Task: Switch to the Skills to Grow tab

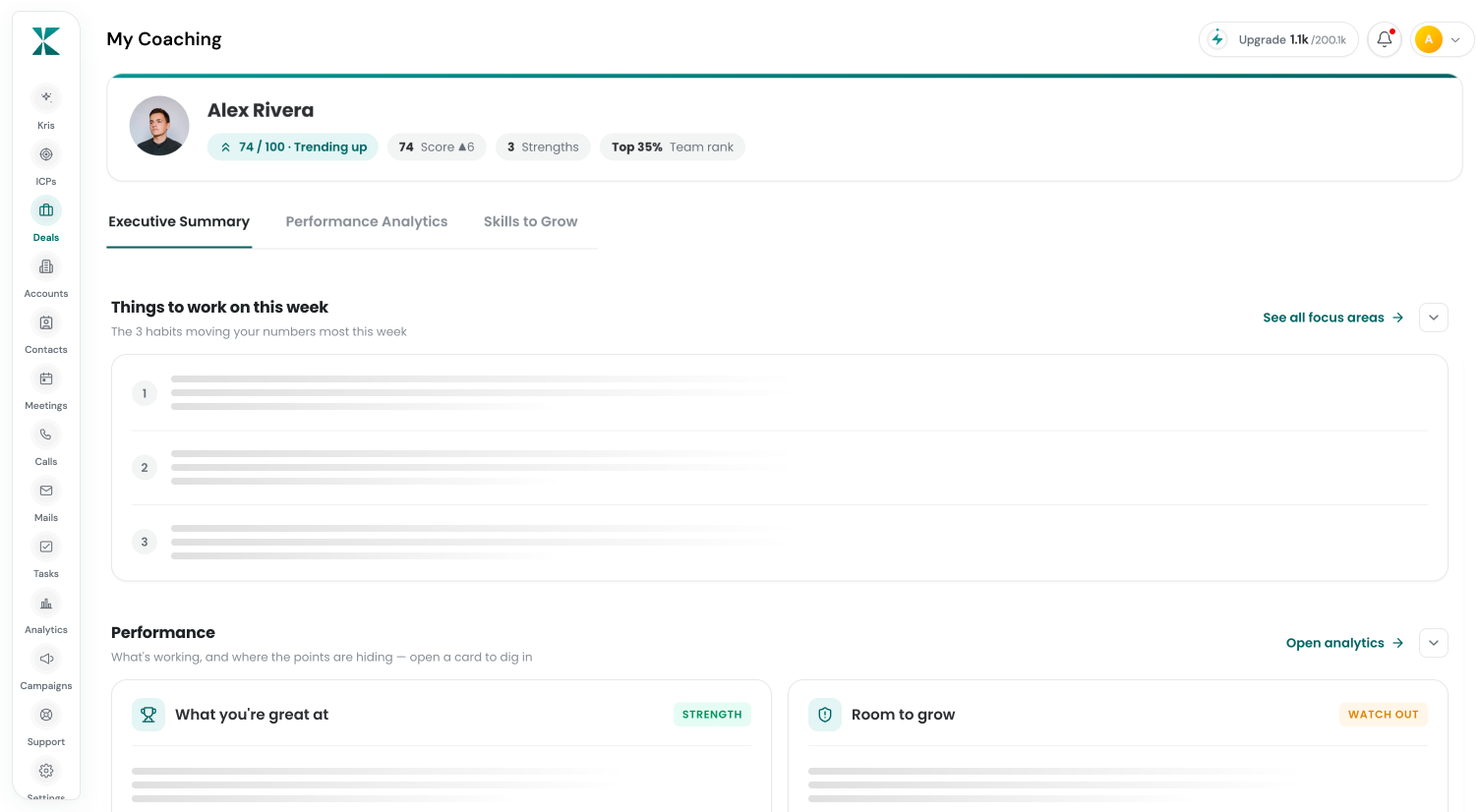Action: click(531, 222)
